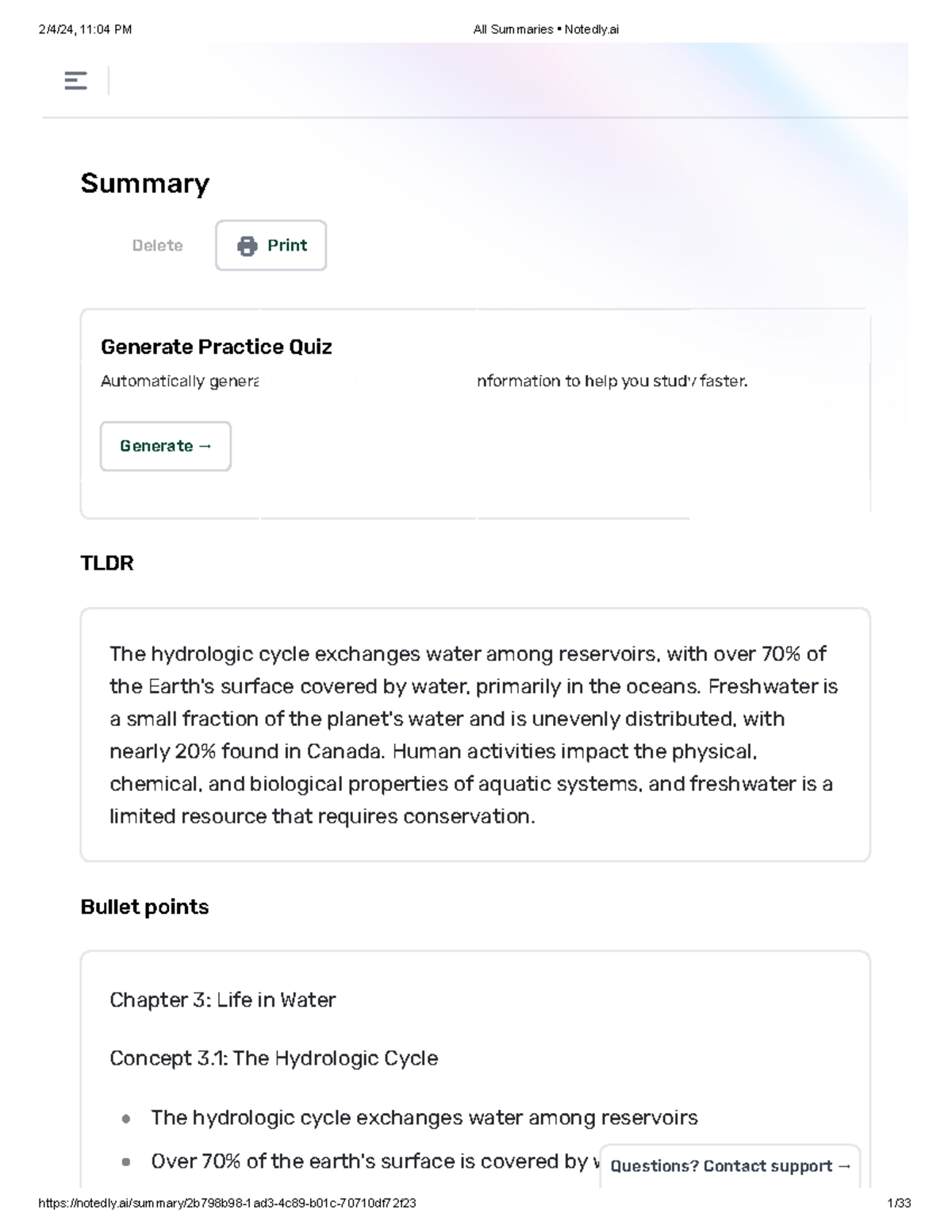Image resolution: width=952 pixels, height=1232 pixels.
Task: Click the printer icon inside the Print button
Action: click(248, 246)
